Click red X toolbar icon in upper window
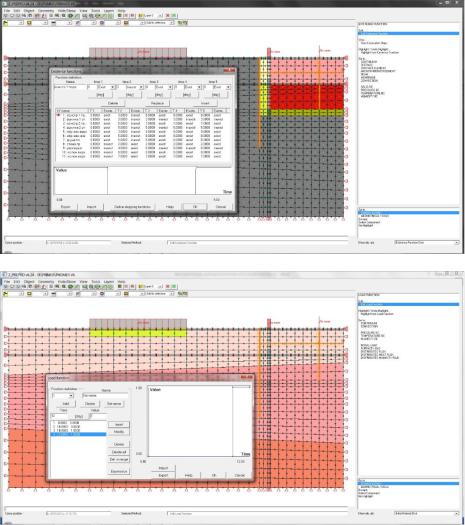Screen dimensions: 465x525 pyautogui.click(x=168, y=15)
